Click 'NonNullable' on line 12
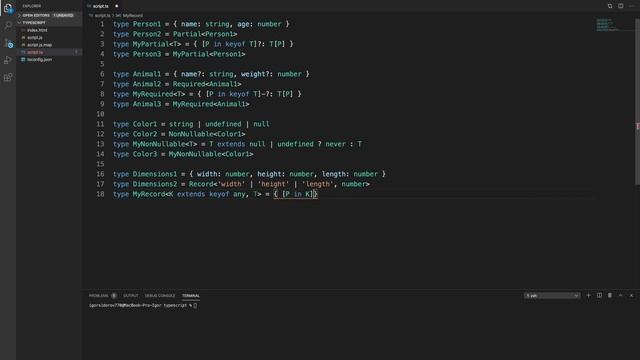The width and height of the screenshot is (640, 360). coord(191,134)
